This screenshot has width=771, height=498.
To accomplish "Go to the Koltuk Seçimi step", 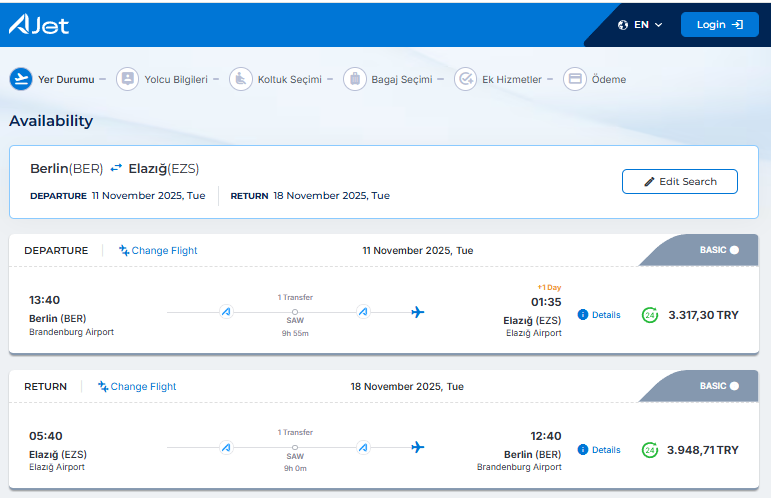I will 290,80.
